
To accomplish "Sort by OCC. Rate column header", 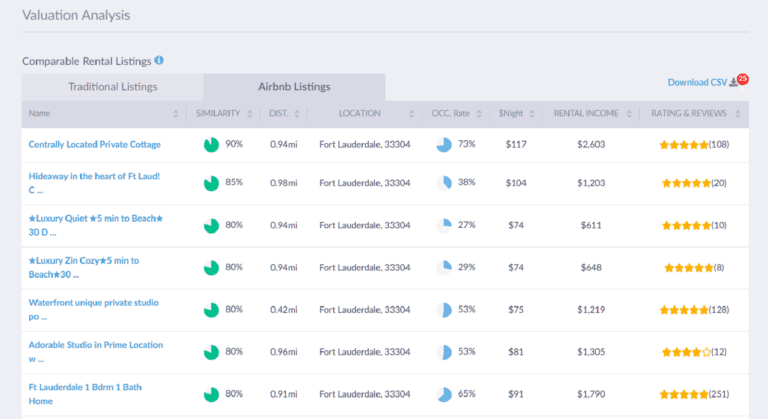I will pyautogui.click(x=450, y=114).
